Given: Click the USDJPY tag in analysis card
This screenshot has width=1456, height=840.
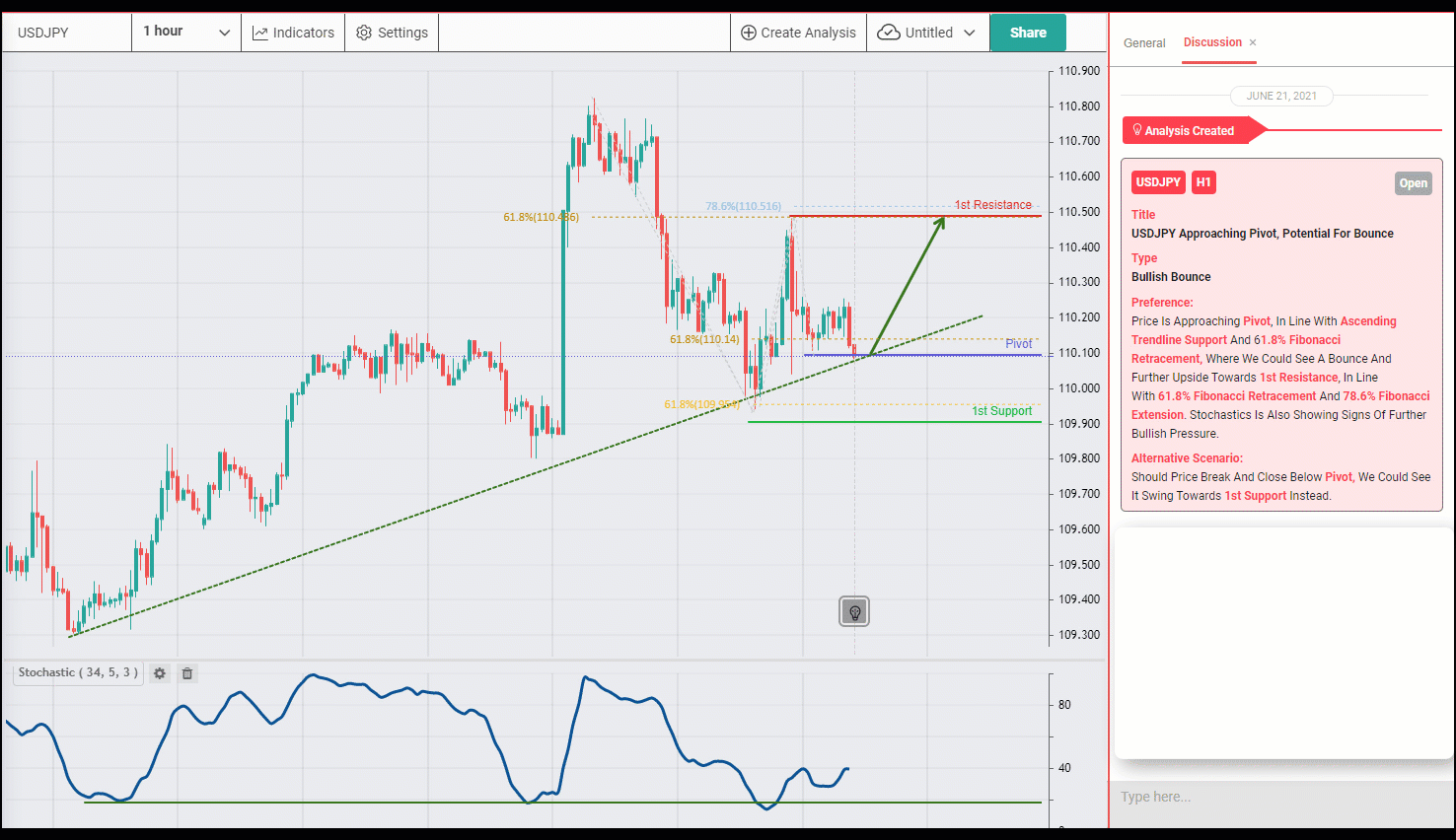Looking at the screenshot, I should point(1158,182).
